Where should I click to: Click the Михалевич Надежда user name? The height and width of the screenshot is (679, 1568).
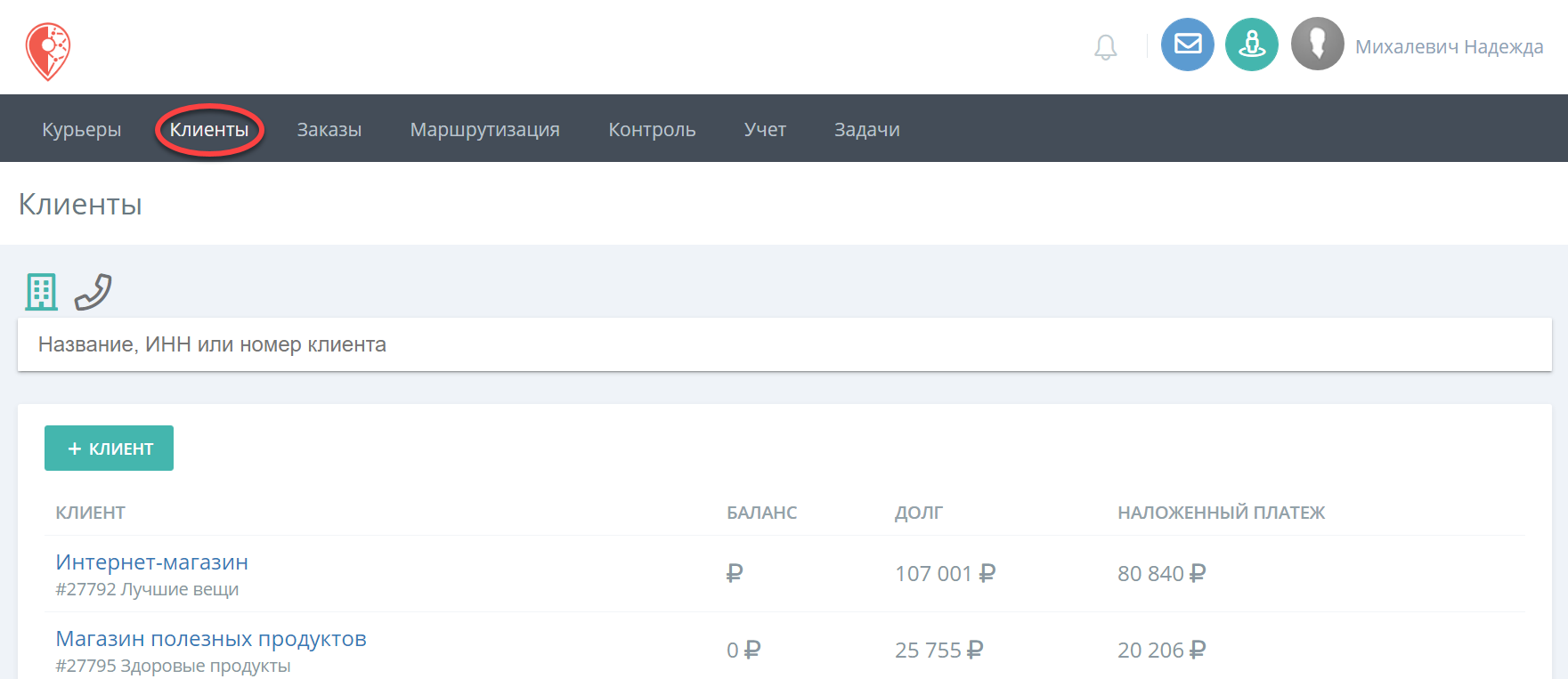(x=1450, y=47)
